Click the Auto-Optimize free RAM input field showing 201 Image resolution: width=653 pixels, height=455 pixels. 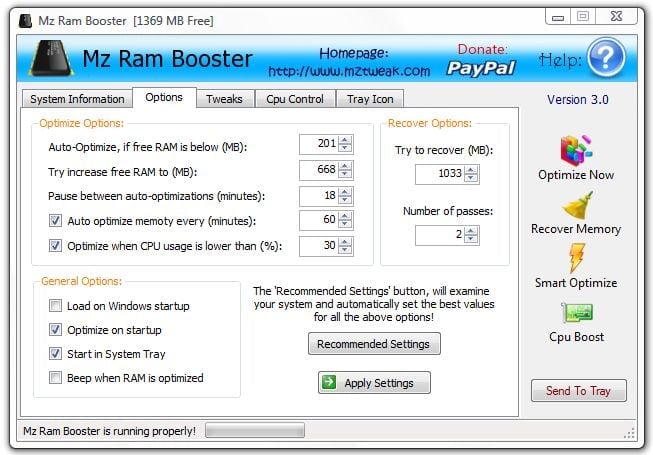[319, 144]
